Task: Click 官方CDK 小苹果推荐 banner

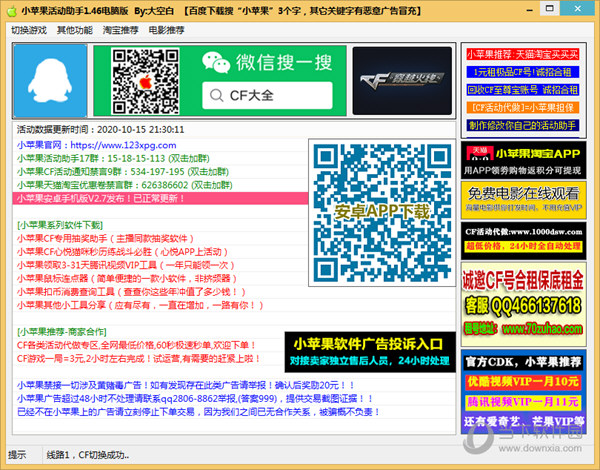Action: [523, 391]
